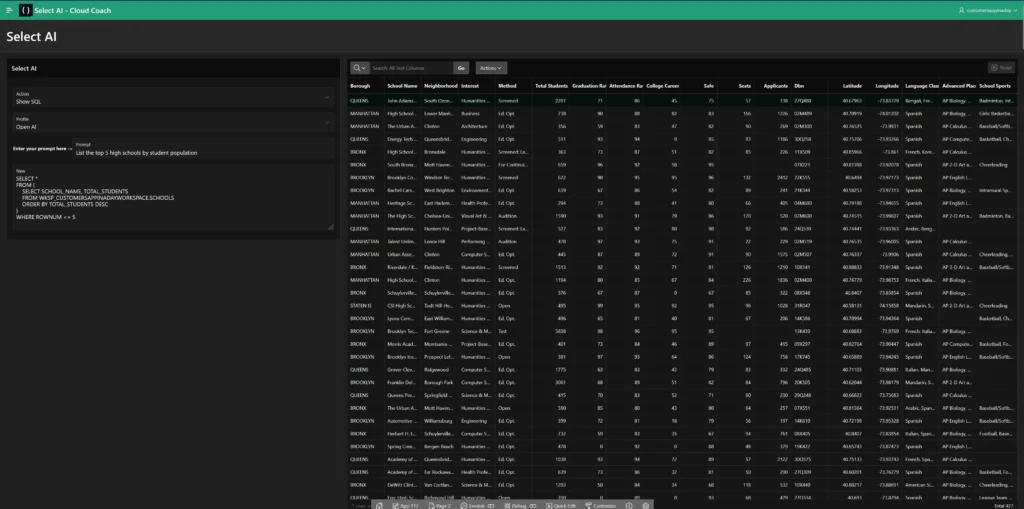Expand the Profile dropdown showing Open AI

pyautogui.click(x=172, y=124)
